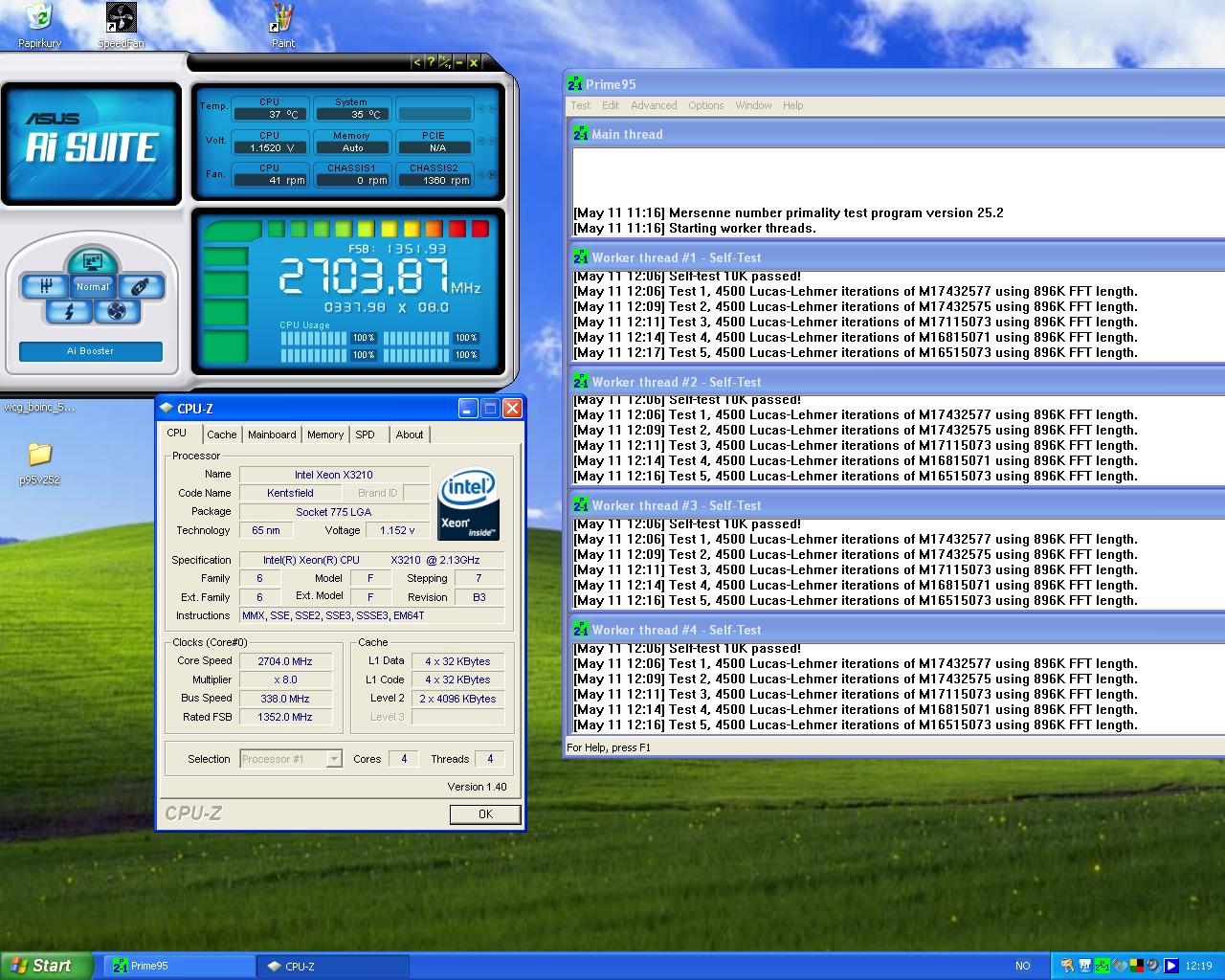1225x980 pixels.
Task: Click the AI Suite lightning bolt icon
Action: 69,311
